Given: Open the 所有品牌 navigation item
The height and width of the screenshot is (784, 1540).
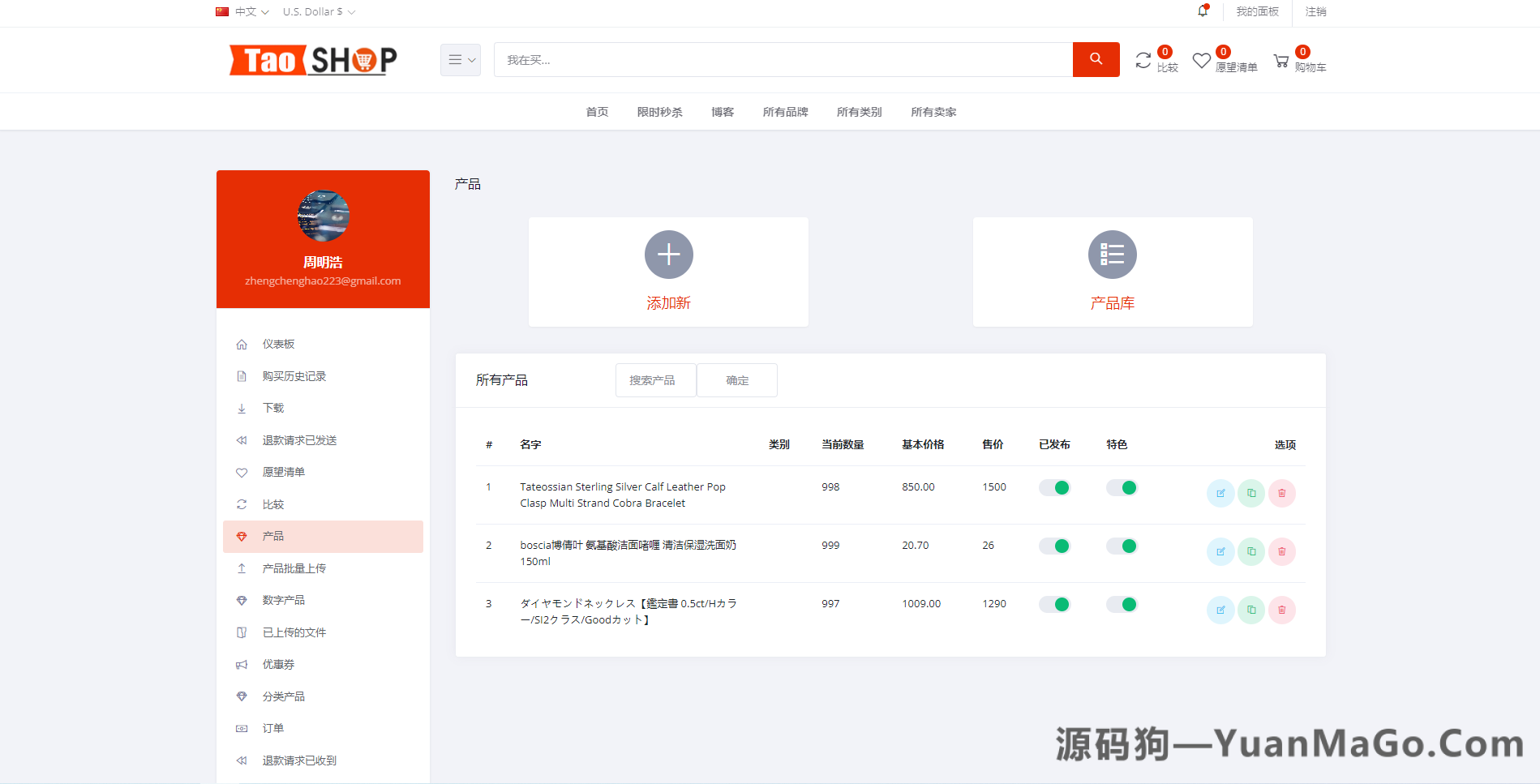Looking at the screenshot, I should click(784, 112).
